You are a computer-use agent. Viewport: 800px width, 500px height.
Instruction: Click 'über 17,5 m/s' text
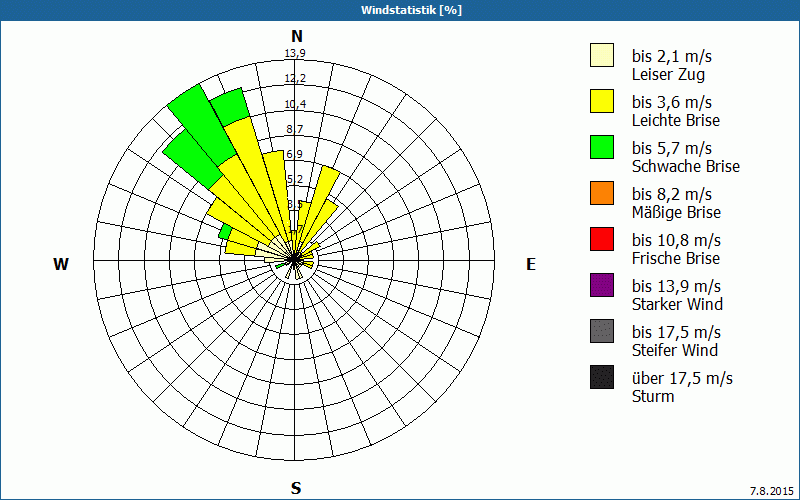682,378
